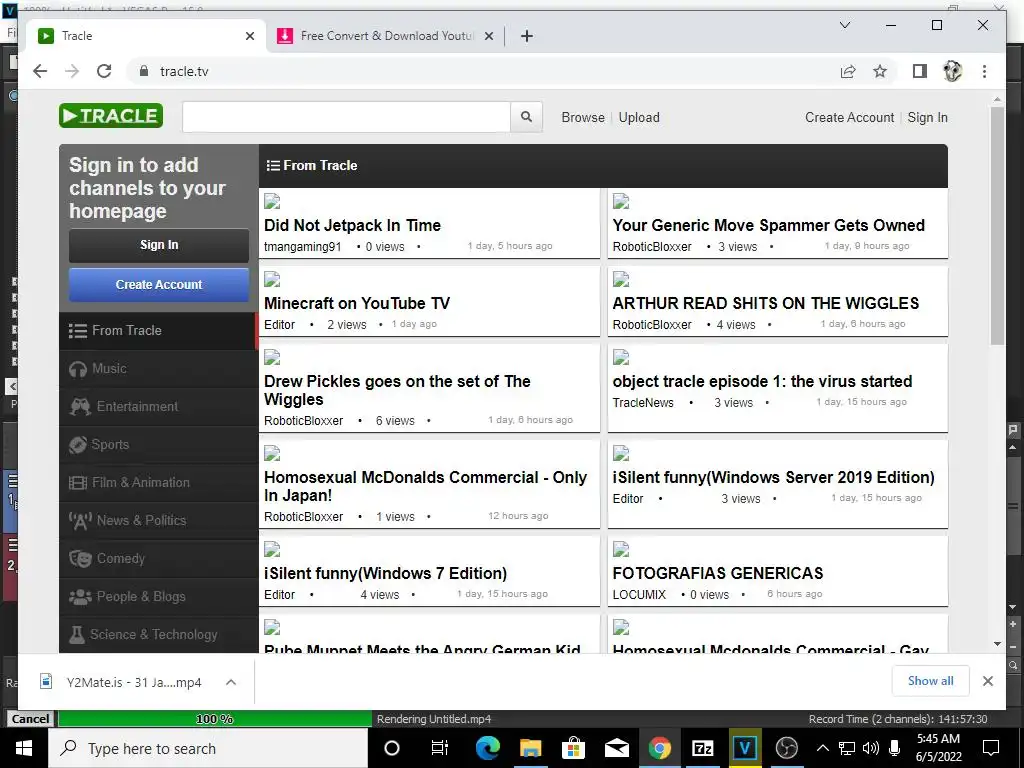
Task: Open object tracle episode 1 video
Action: 762,381
